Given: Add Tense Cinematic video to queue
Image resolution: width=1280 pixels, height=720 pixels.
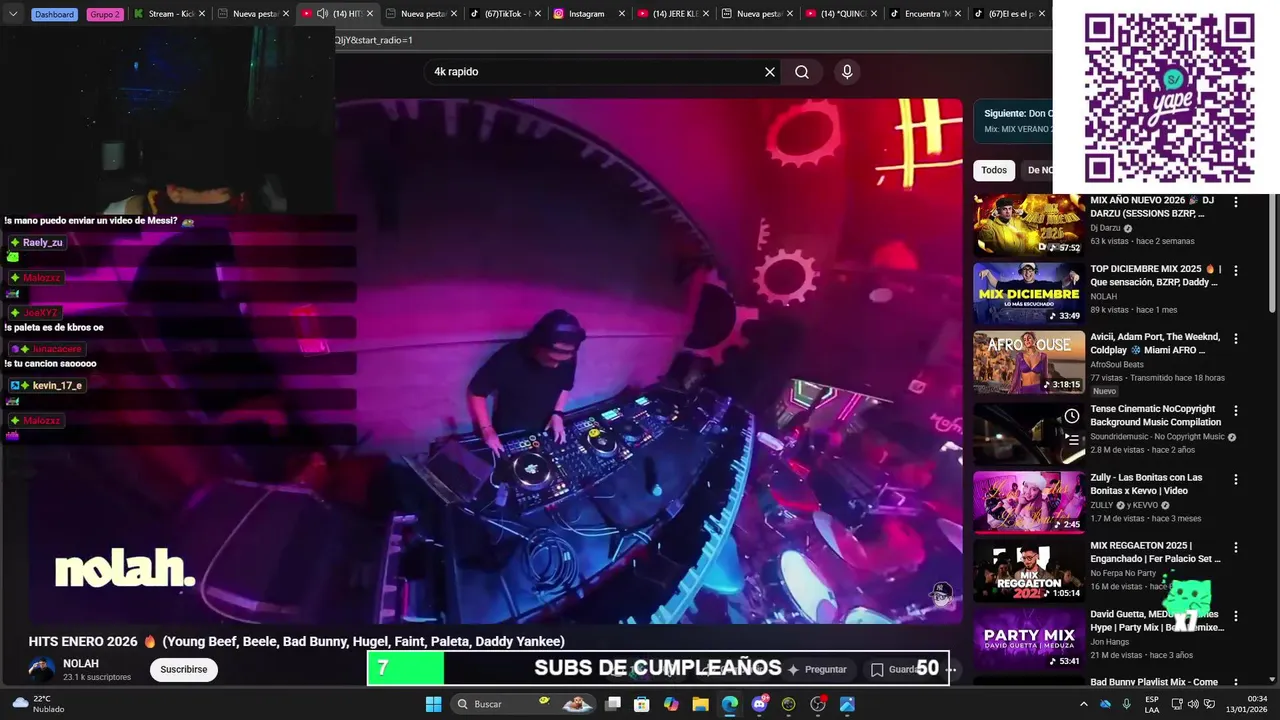Looking at the screenshot, I should point(1071,439).
